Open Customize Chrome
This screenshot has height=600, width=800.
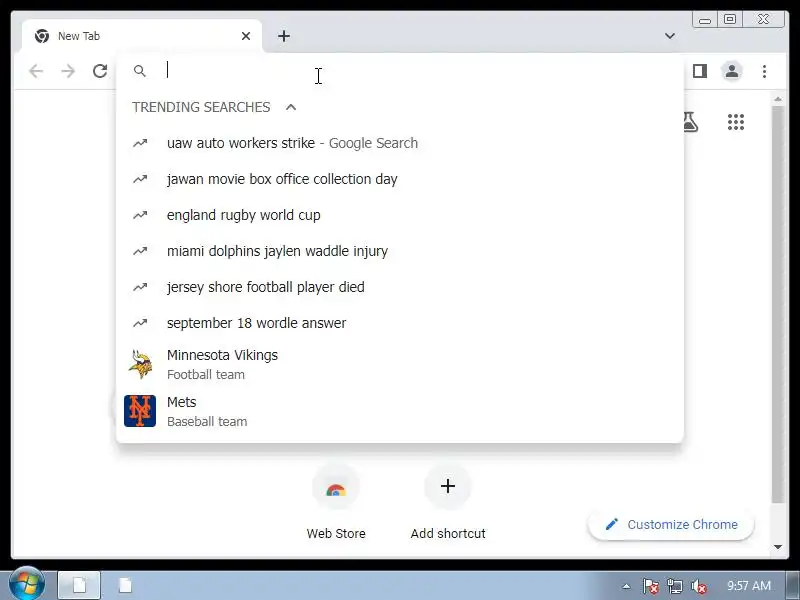pyautogui.click(x=671, y=524)
